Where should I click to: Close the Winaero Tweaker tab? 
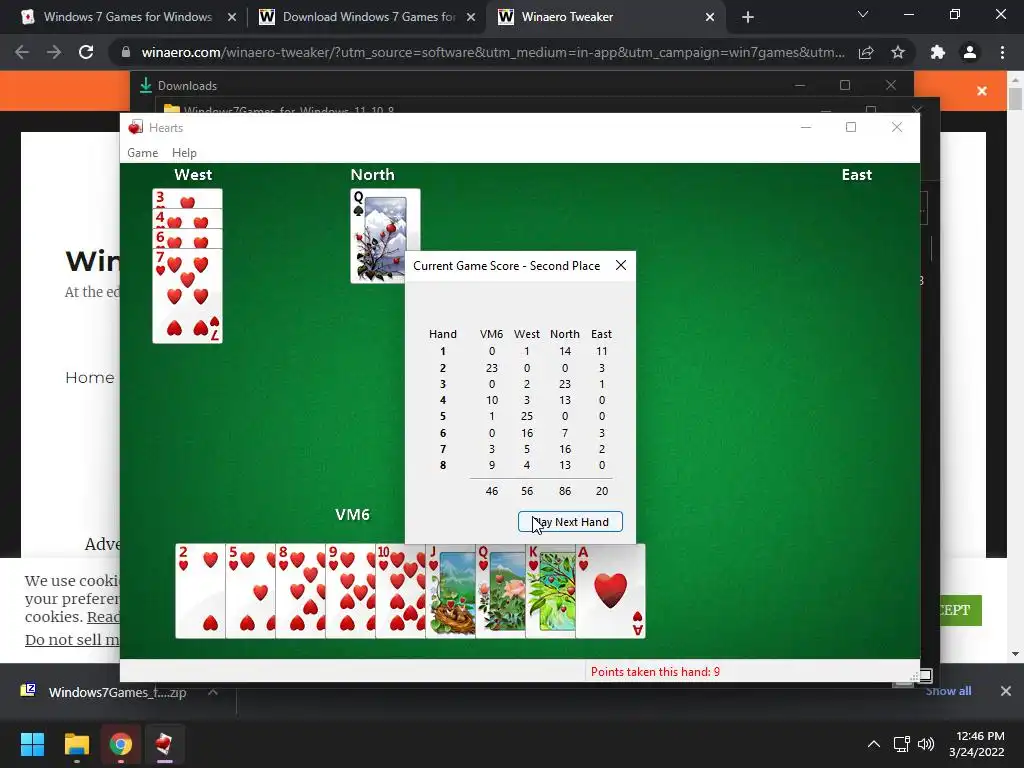click(x=710, y=17)
